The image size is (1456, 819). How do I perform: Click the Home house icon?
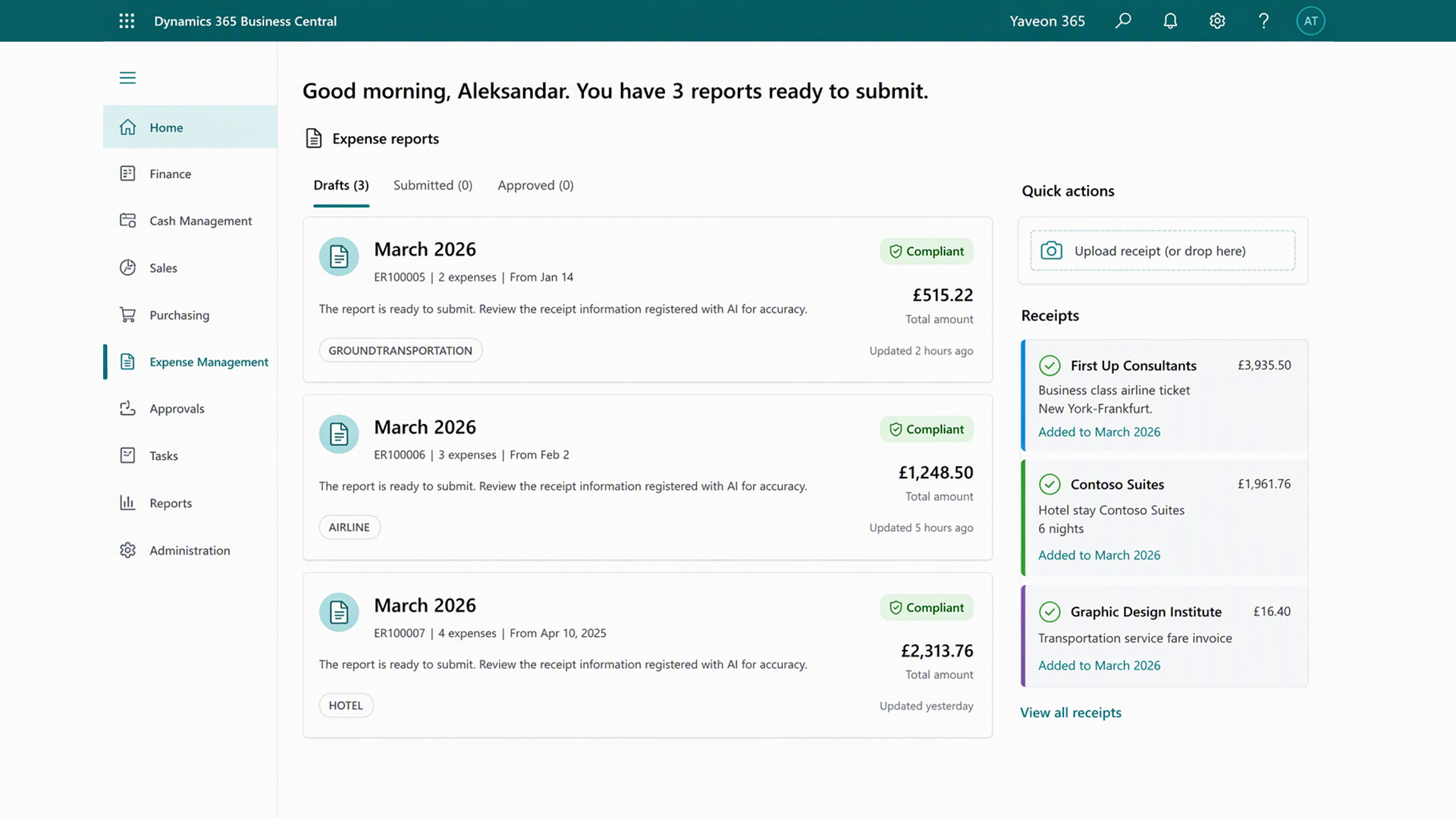pos(127,127)
